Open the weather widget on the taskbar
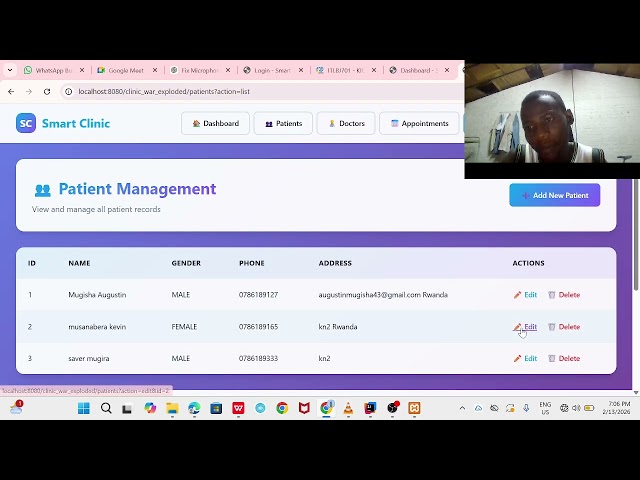 16,407
